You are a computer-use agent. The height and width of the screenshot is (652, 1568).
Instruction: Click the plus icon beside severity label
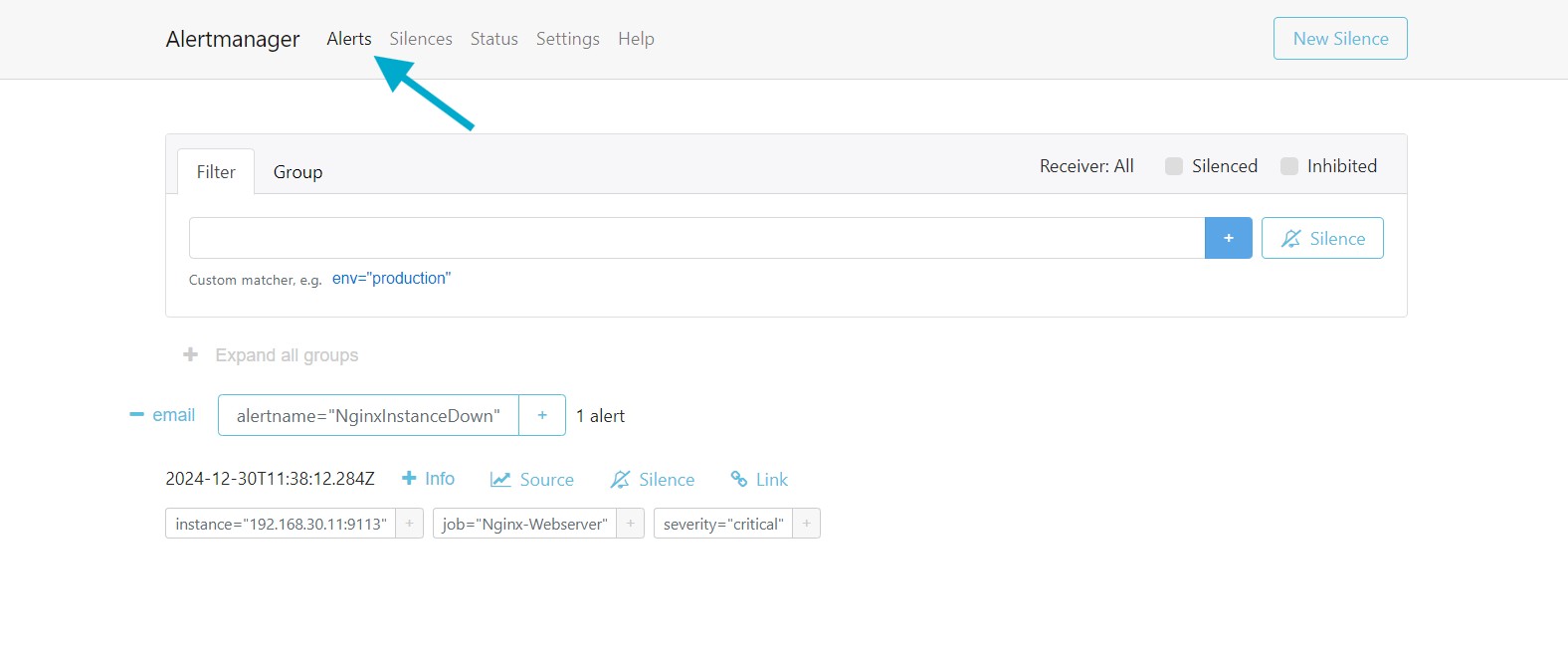pyautogui.click(x=806, y=524)
